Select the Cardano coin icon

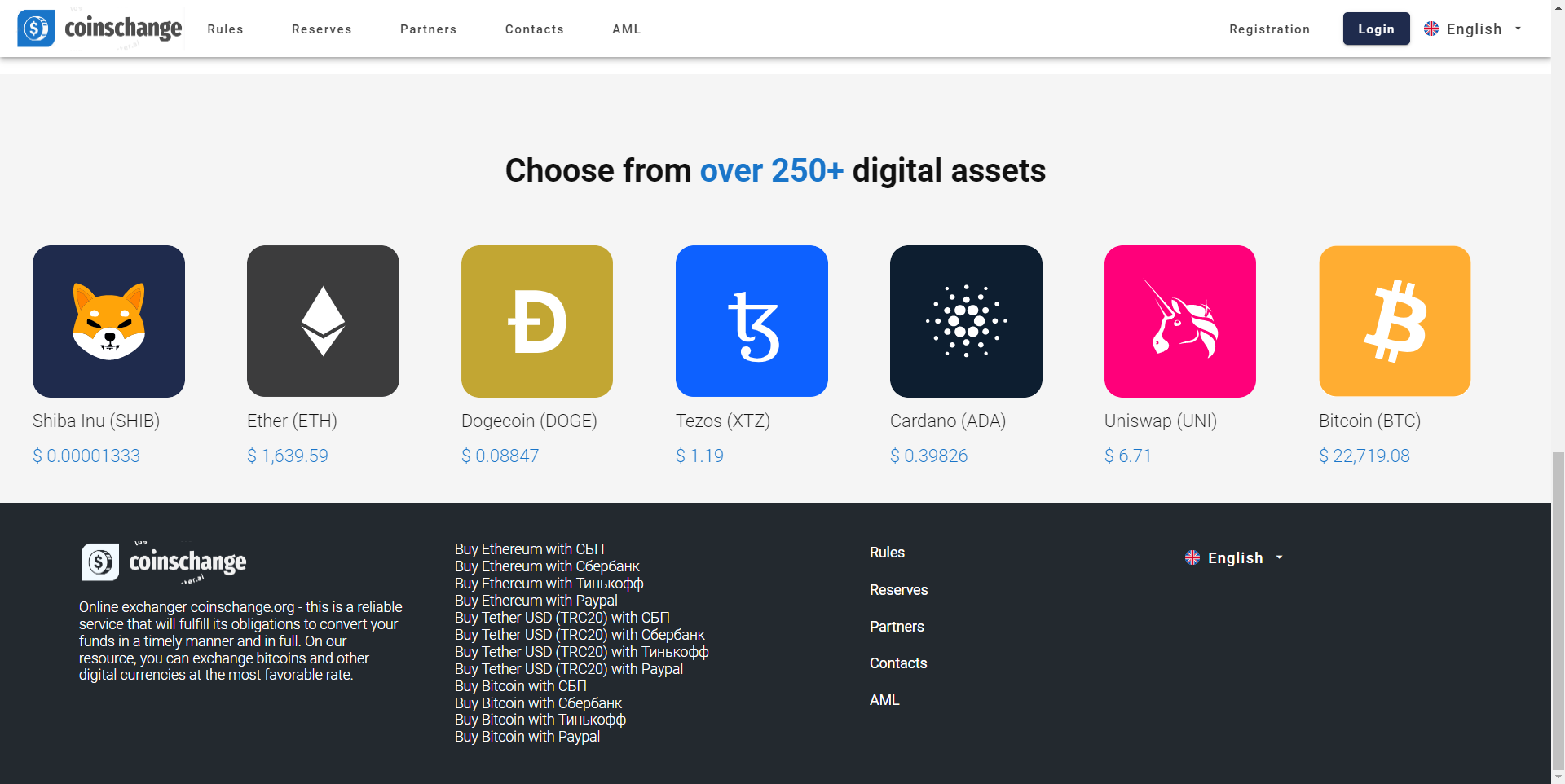[966, 321]
